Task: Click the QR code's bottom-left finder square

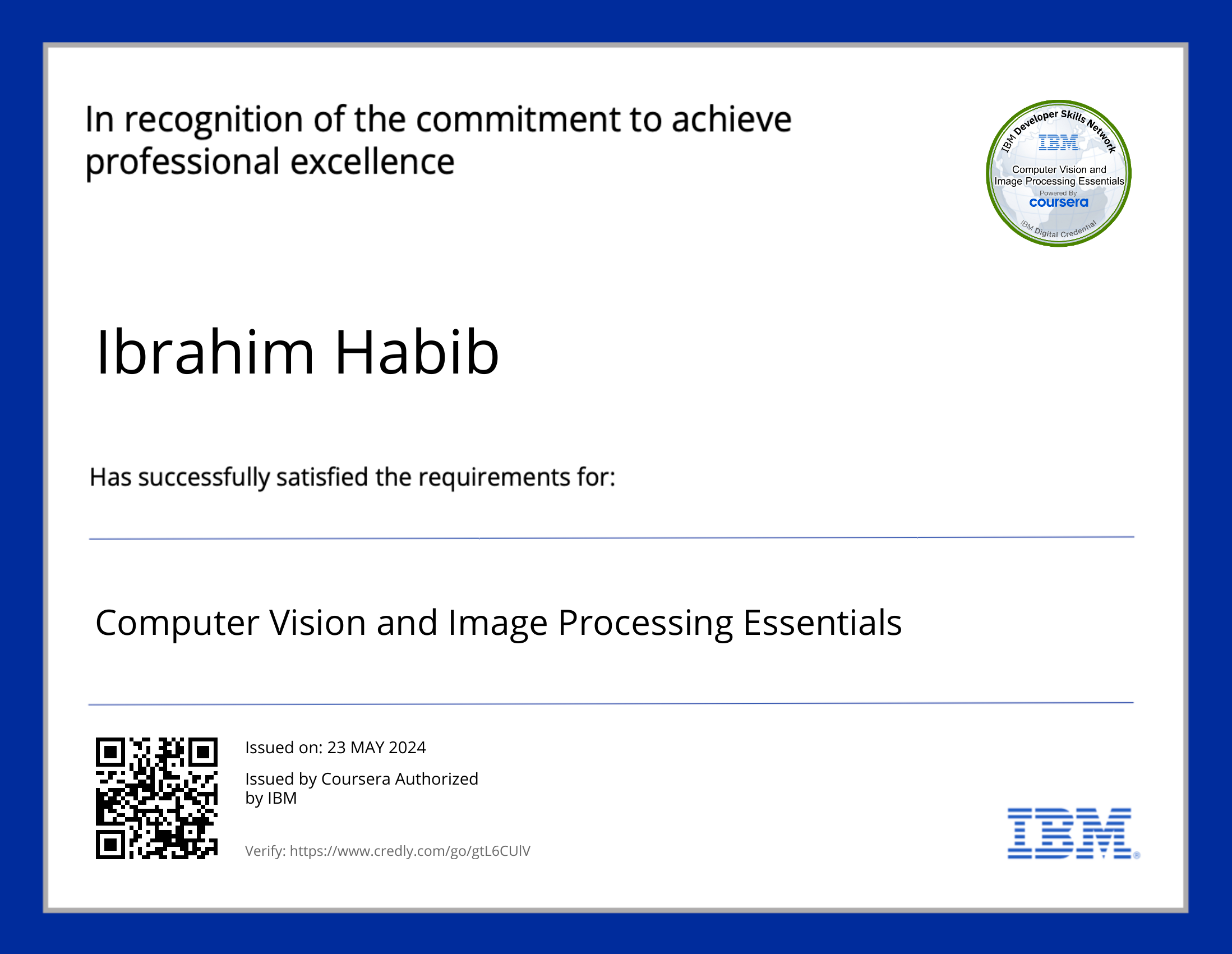Action: click(110, 845)
